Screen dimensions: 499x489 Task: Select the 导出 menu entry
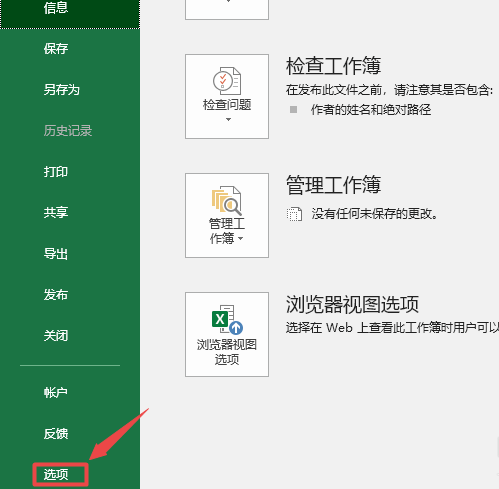(x=56, y=254)
